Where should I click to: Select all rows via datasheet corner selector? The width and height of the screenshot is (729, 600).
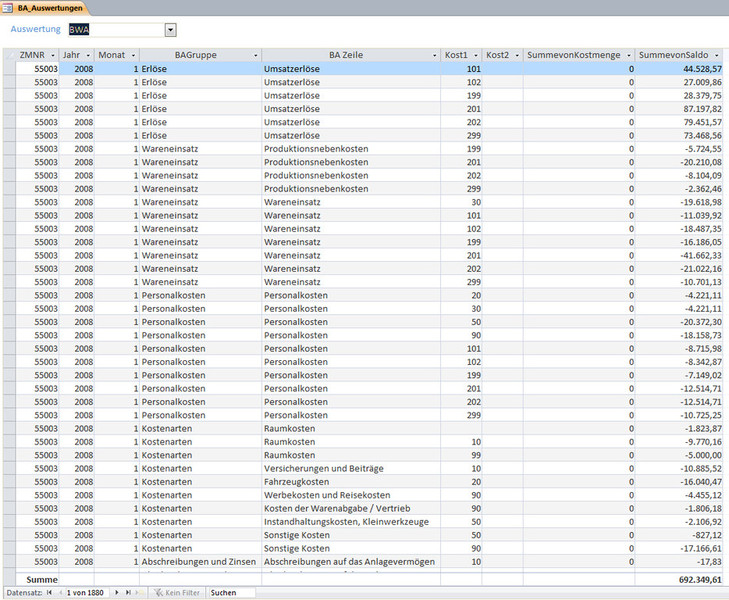[x=9, y=55]
